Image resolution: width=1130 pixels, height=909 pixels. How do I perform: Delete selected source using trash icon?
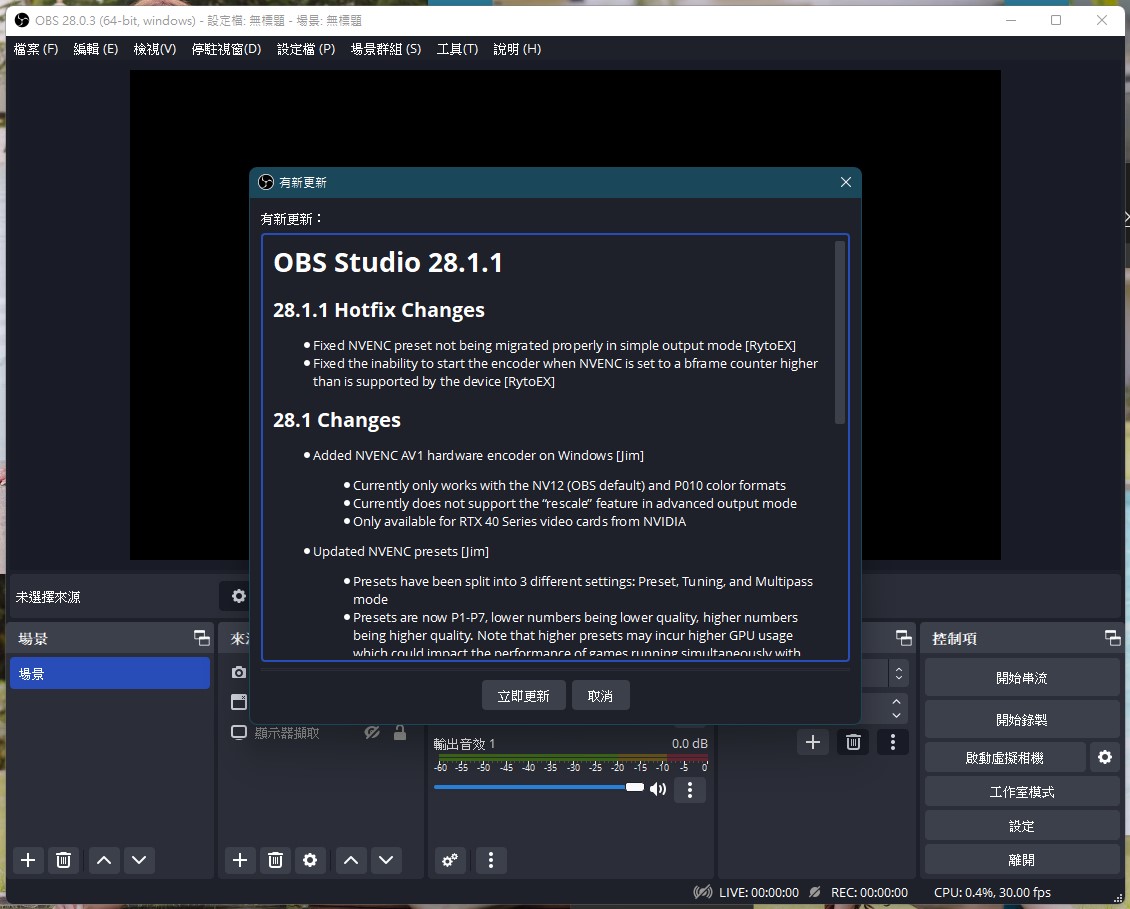tap(275, 860)
